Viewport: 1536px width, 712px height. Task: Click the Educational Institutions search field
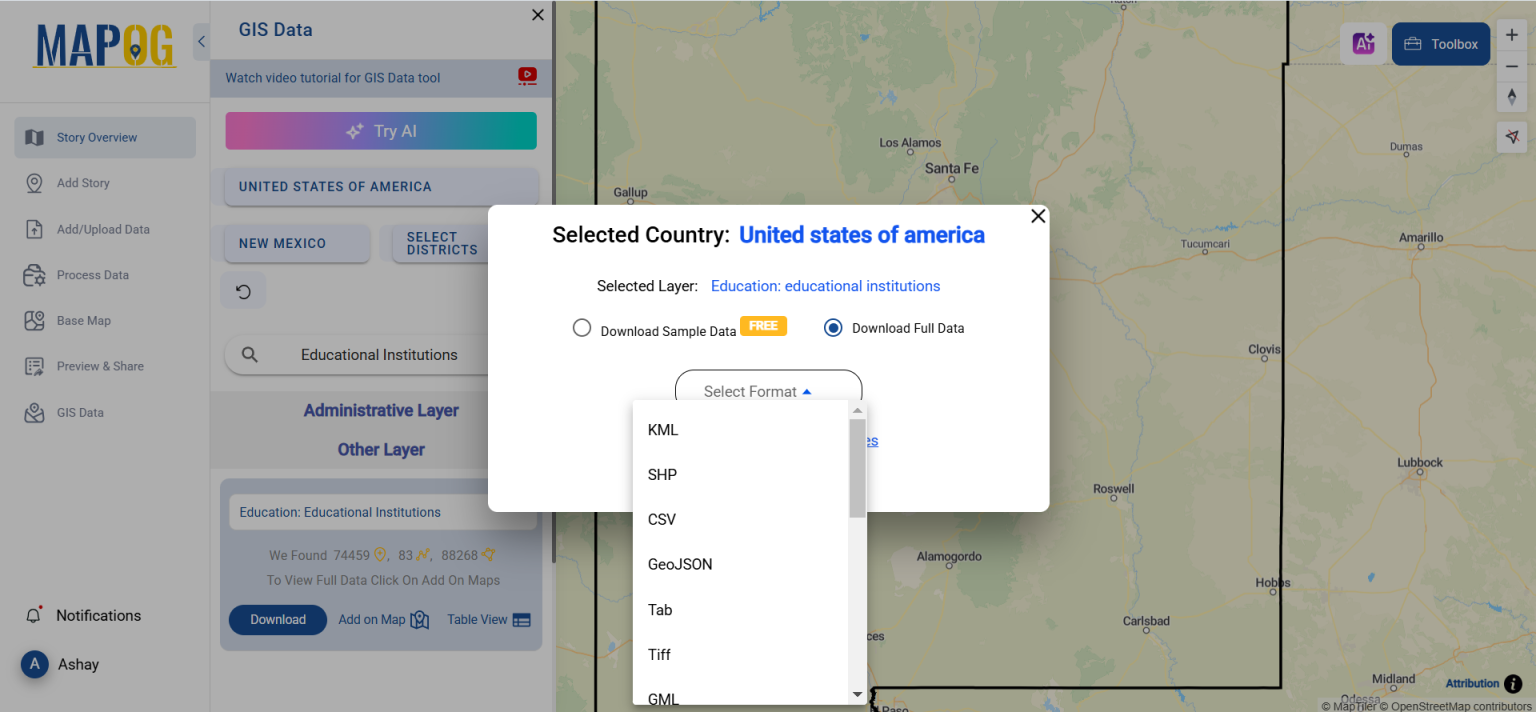coord(380,354)
